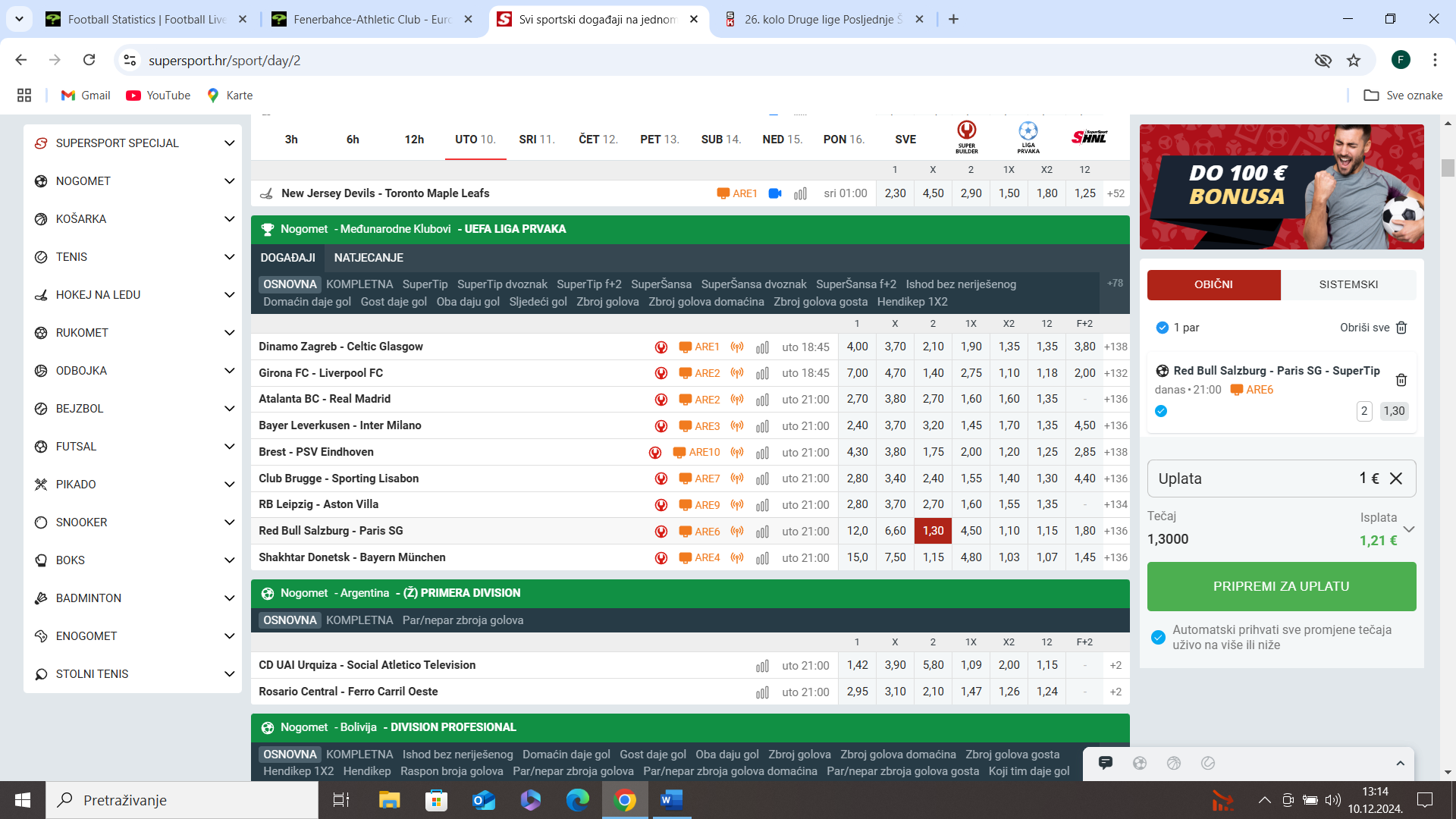Clear the Uplata amount with X

click(1395, 479)
